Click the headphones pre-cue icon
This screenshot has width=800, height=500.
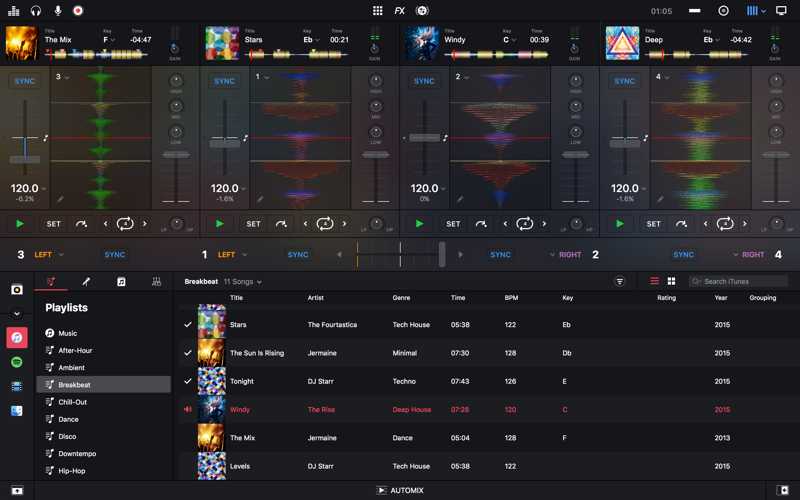36,11
